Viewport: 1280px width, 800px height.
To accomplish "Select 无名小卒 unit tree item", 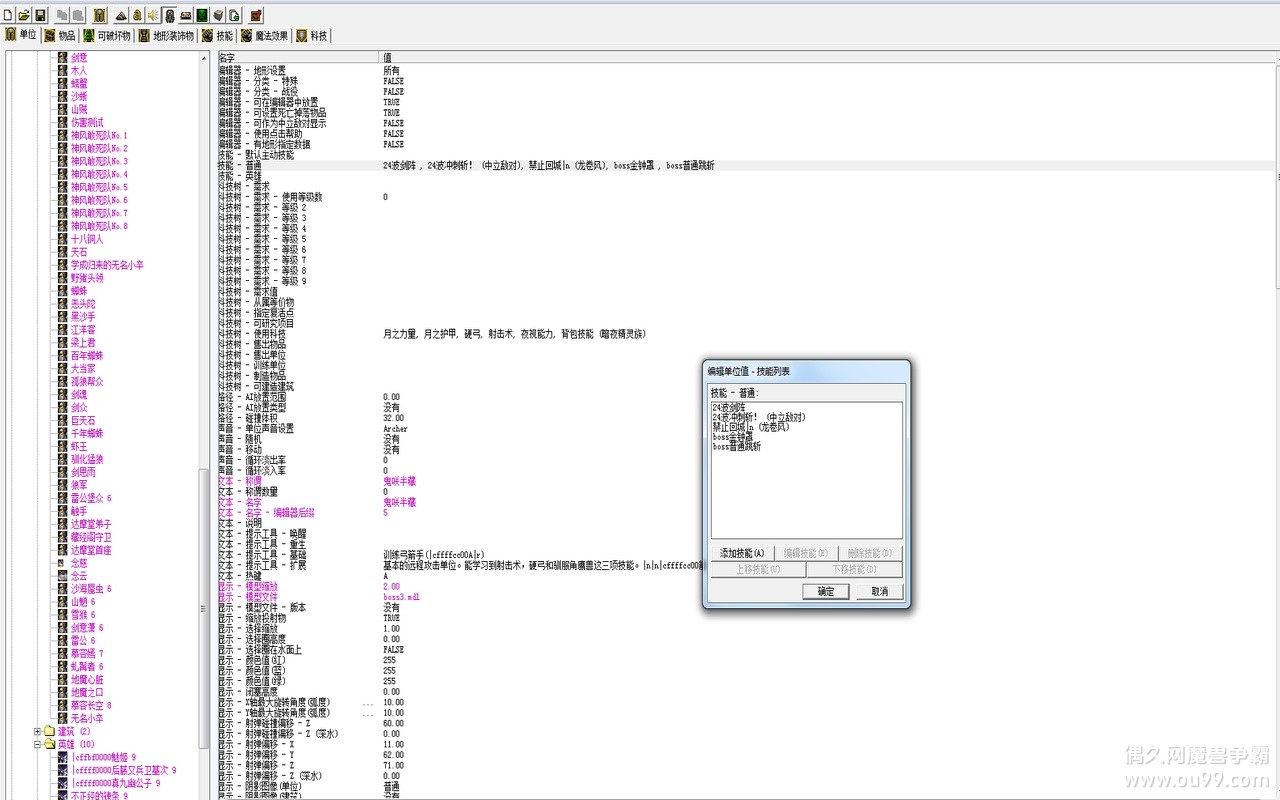I will pyautogui.click(x=87, y=718).
